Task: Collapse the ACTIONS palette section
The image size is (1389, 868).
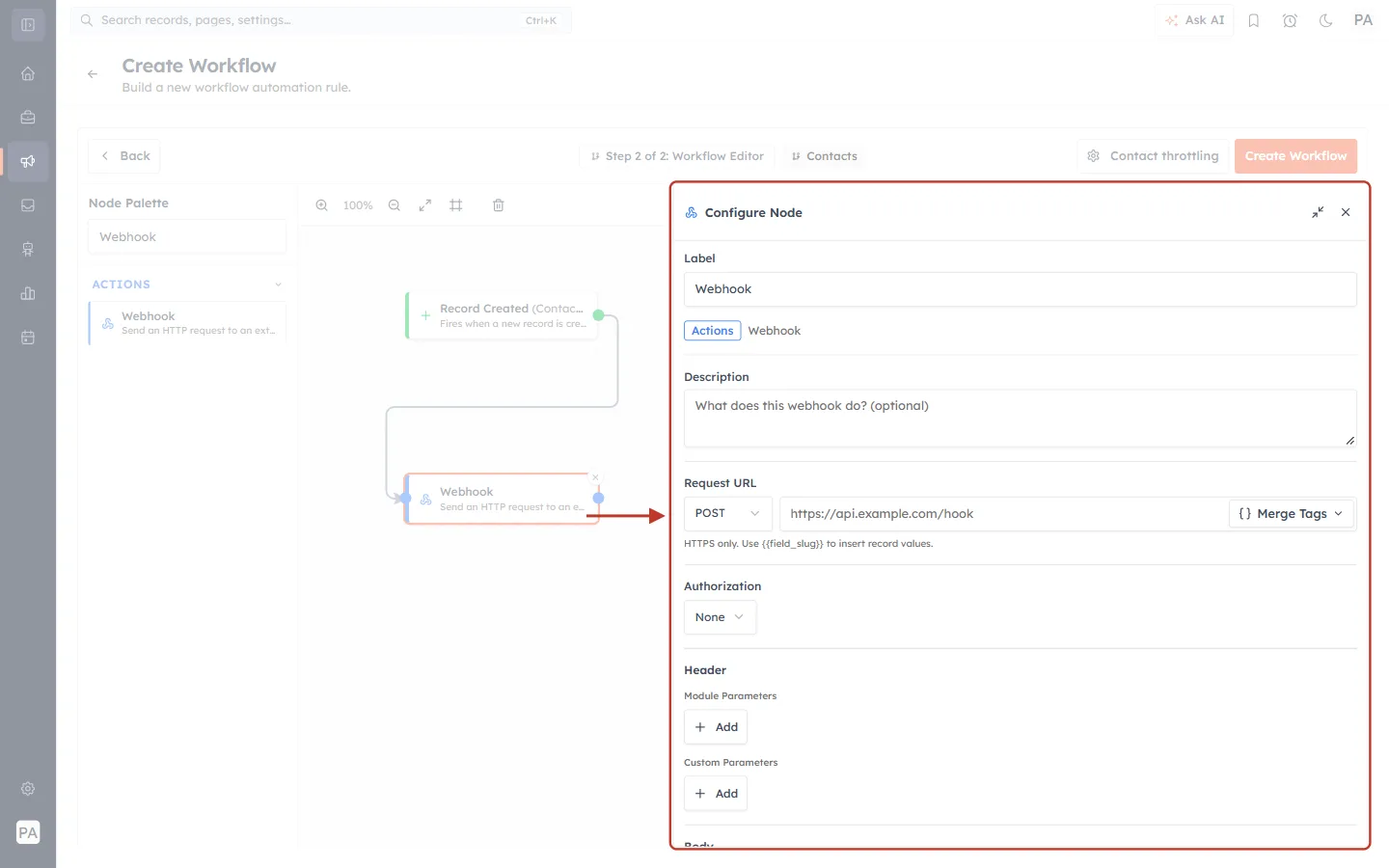Action: (x=278, y=285)
